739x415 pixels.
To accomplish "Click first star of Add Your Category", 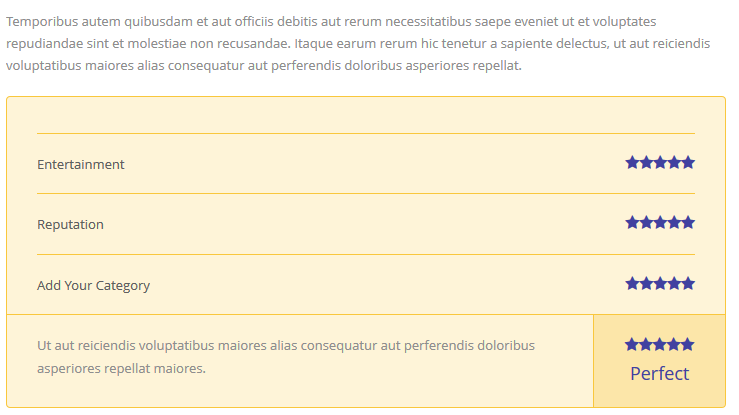I will (x=633, y=284).
